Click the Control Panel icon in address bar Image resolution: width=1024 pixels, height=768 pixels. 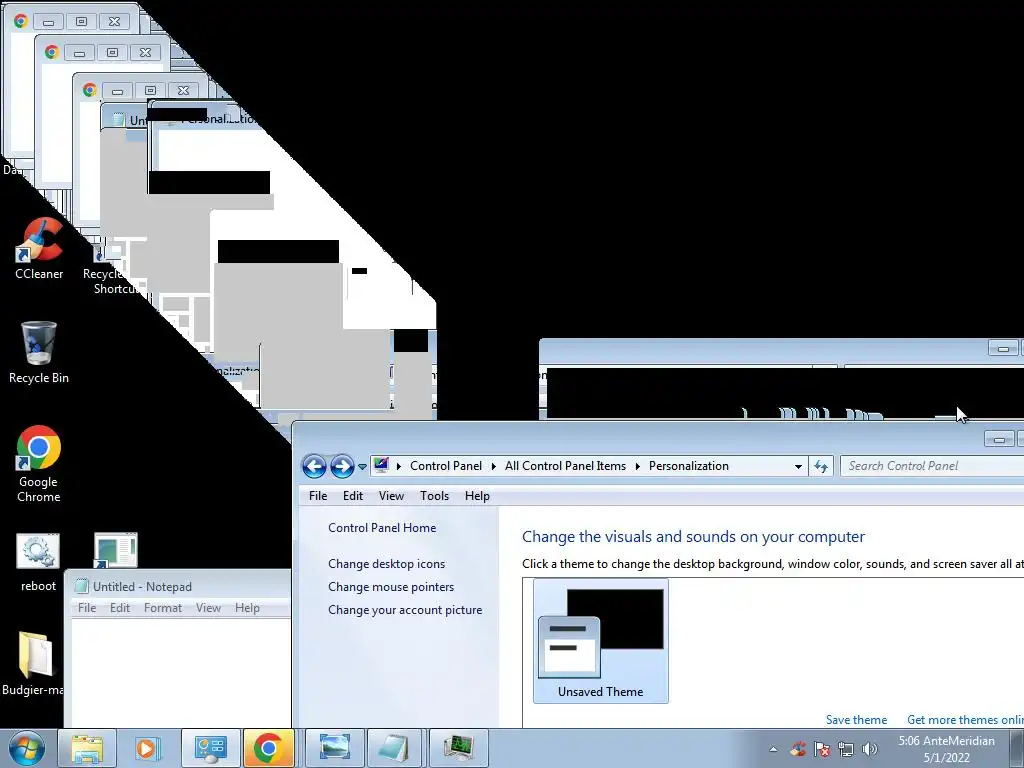pos(381,466)
